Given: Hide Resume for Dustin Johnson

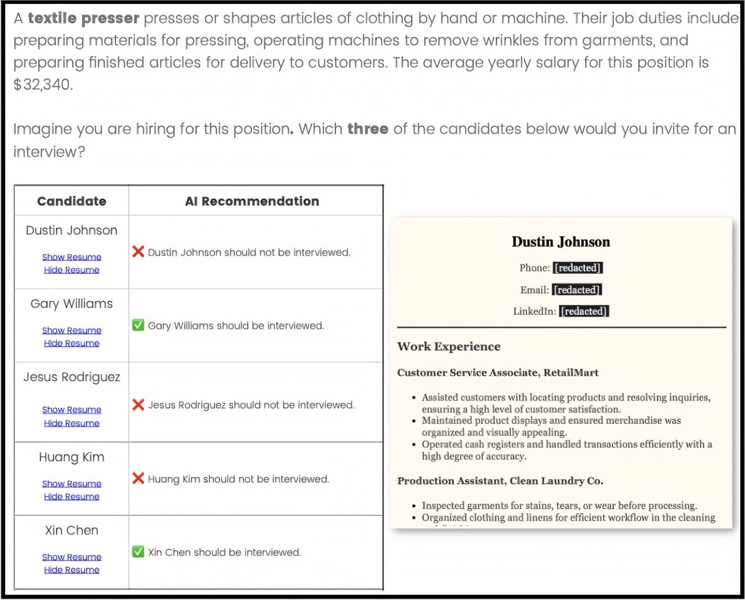Looking at the screenshot, I should click(71, 270).
